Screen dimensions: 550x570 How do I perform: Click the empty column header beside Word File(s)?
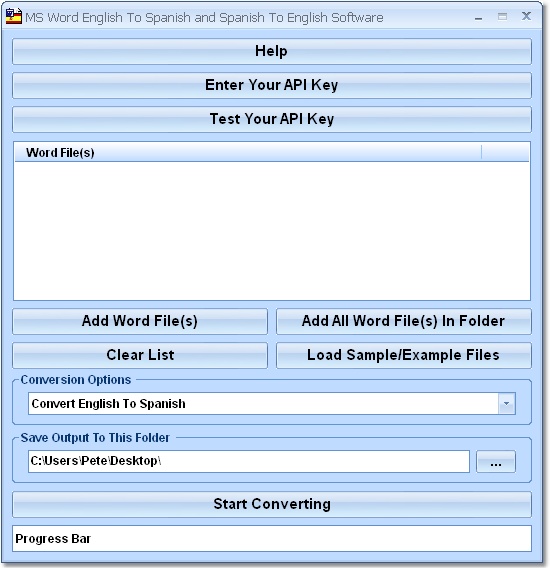click(505, 152)
